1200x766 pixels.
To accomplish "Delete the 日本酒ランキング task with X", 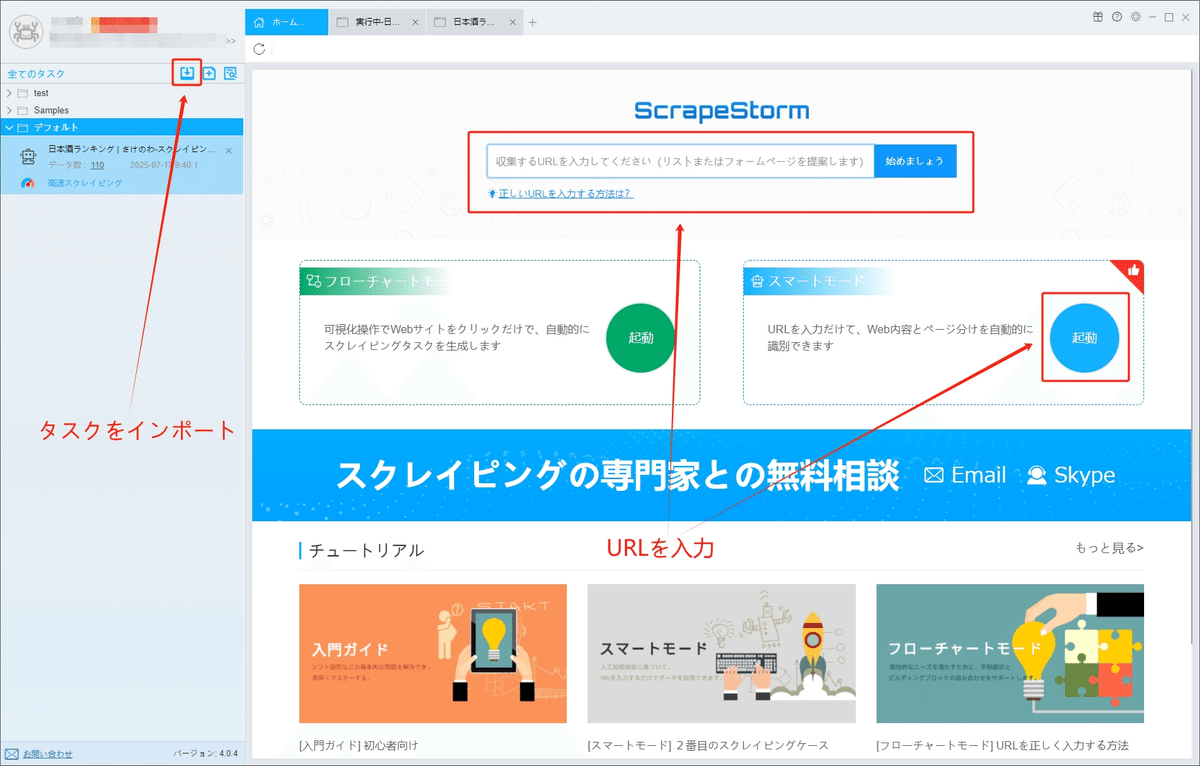I will (229, 150).
